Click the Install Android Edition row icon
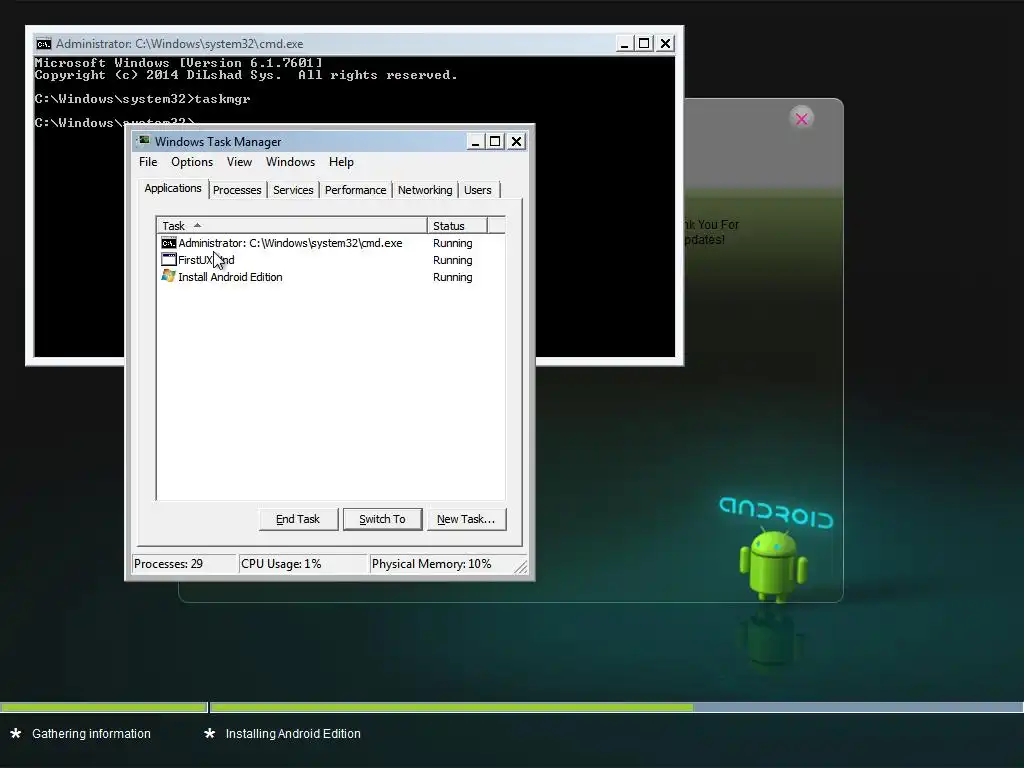This screenshot has width=1024, height=768. [x=168, y=276]
